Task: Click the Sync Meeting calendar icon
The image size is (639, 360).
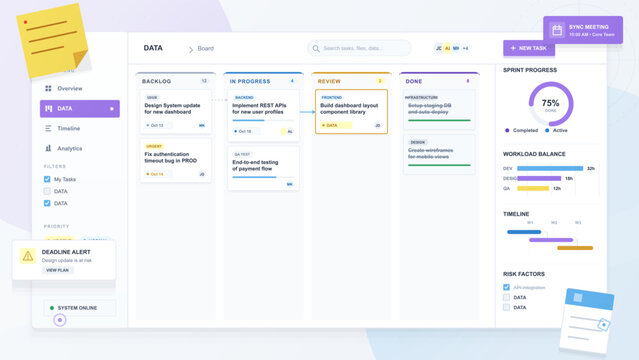Action: (x=557, y=30)
